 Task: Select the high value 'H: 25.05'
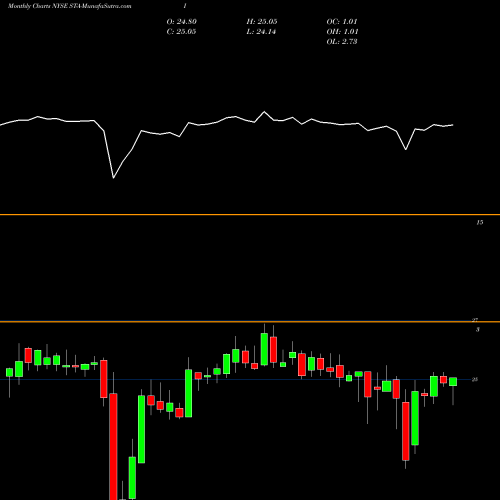click(262, 22)
